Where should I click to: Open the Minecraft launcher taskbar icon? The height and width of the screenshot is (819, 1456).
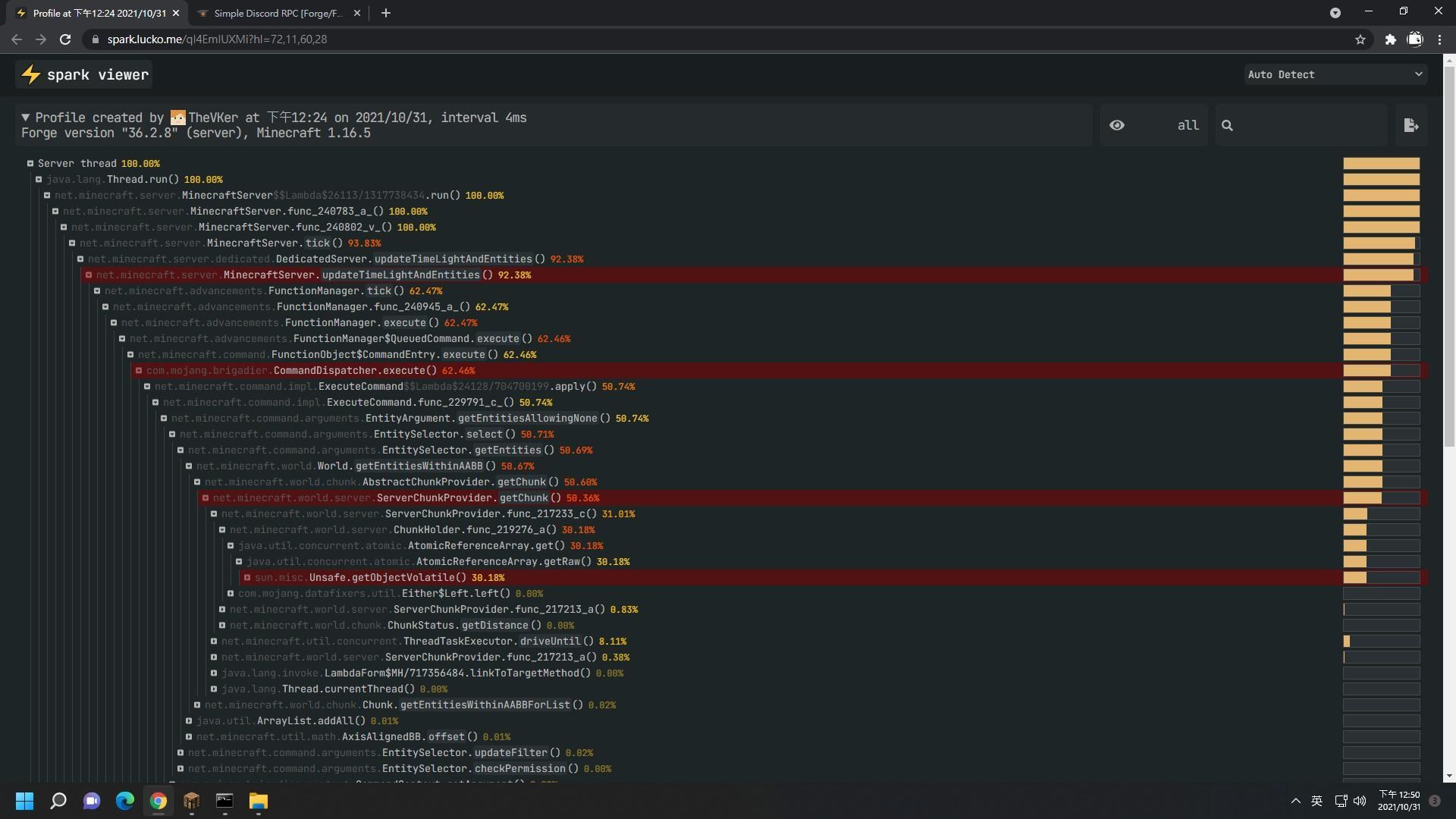point(191,801)
